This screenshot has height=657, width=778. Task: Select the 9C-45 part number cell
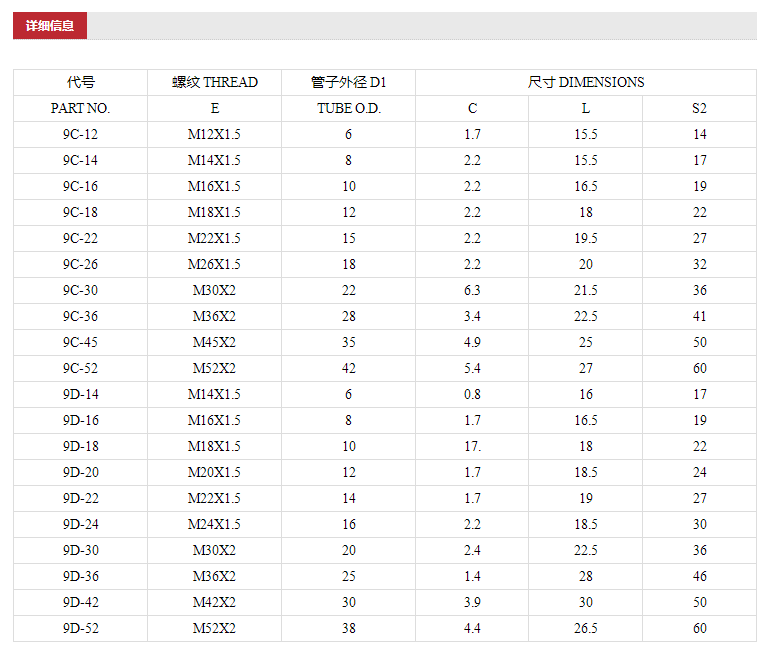(x=80, y=342)
